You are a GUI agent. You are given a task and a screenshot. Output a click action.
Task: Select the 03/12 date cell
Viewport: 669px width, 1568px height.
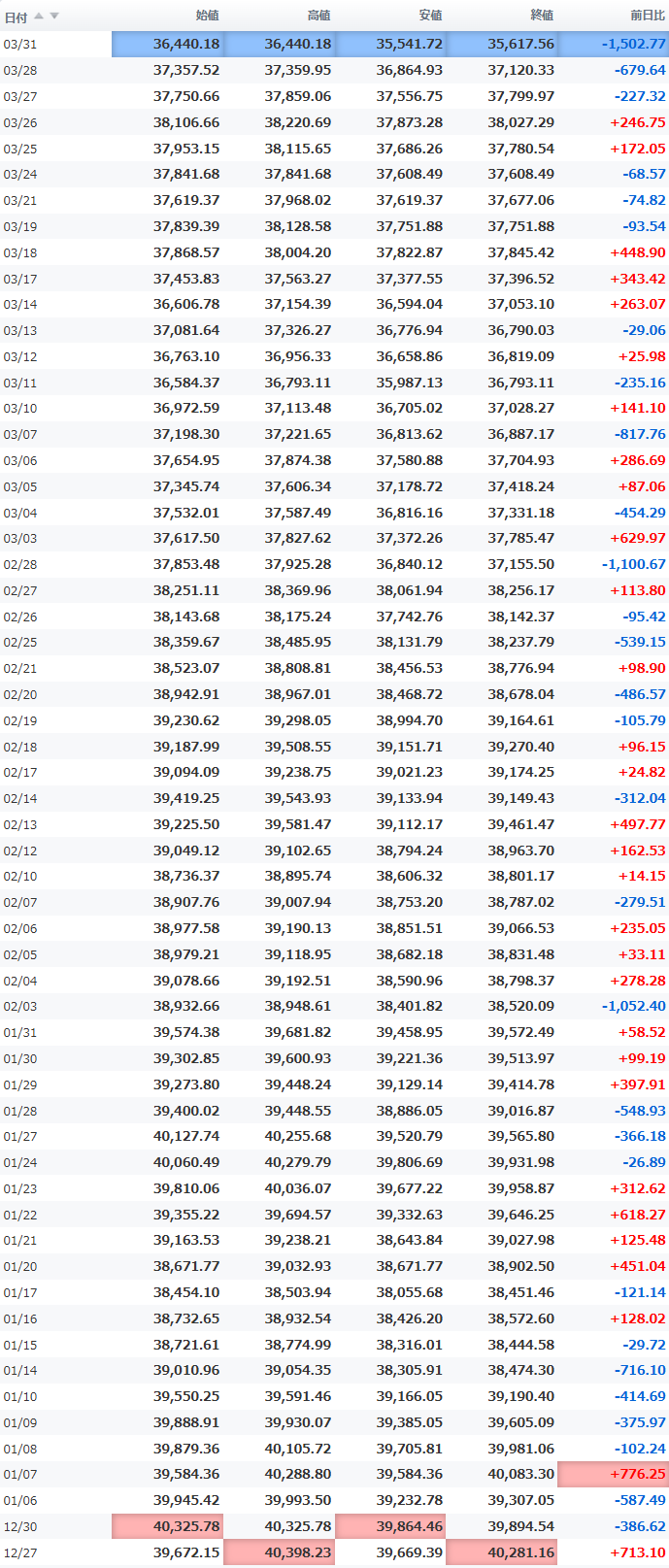click(55, 356)
